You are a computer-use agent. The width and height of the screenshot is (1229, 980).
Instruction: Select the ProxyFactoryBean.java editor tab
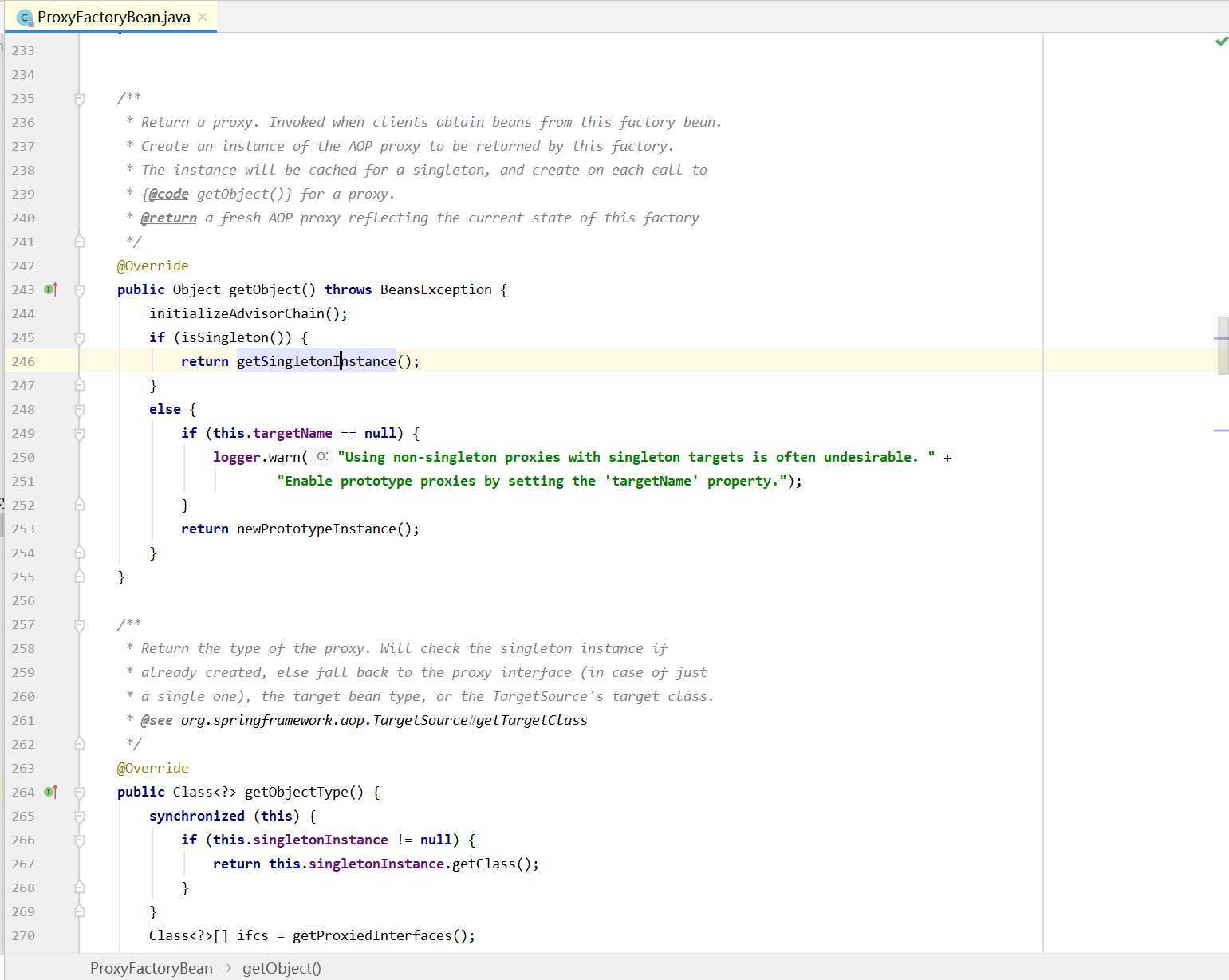pos(113,17)
